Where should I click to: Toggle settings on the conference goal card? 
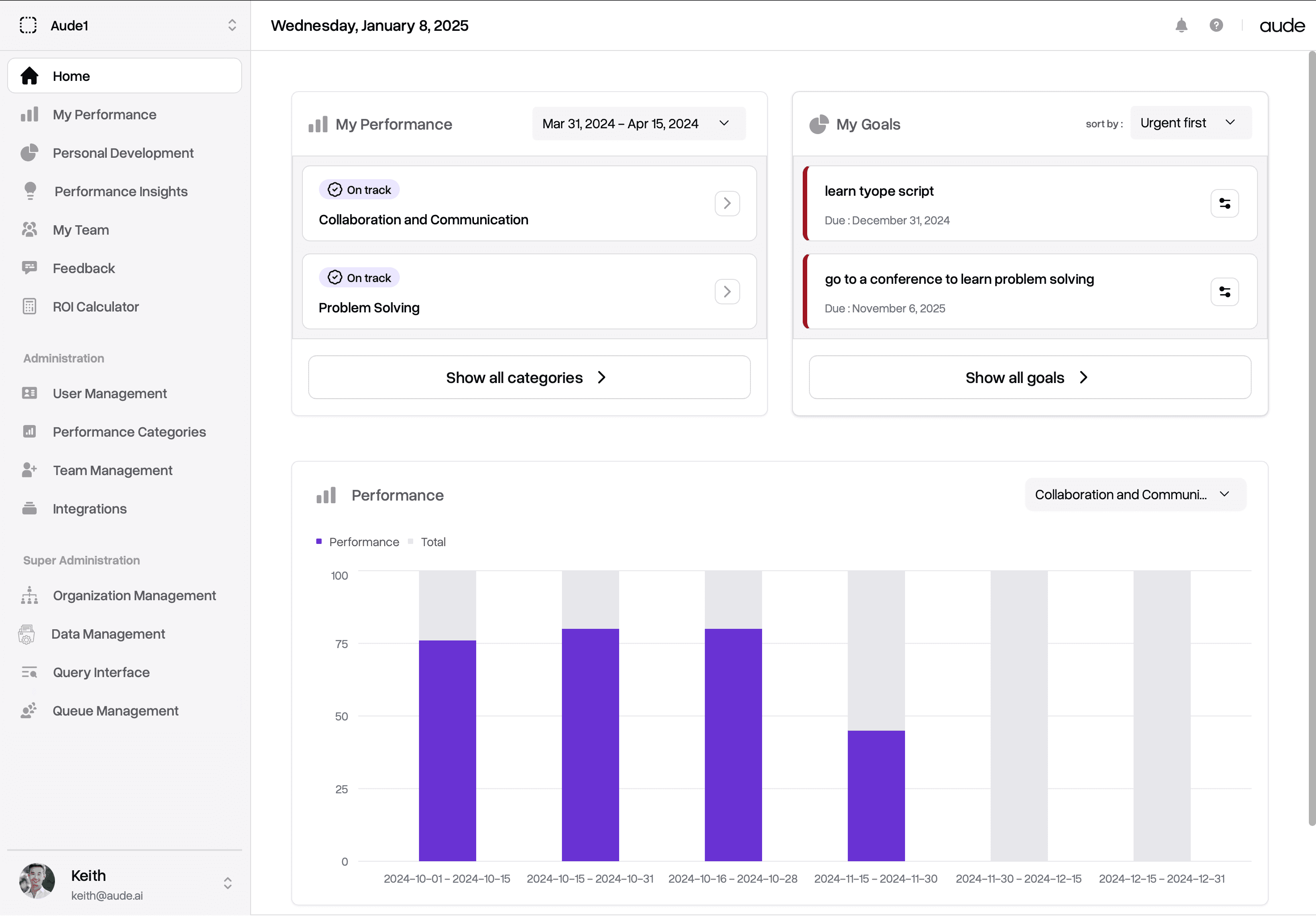click(1225, 291)
